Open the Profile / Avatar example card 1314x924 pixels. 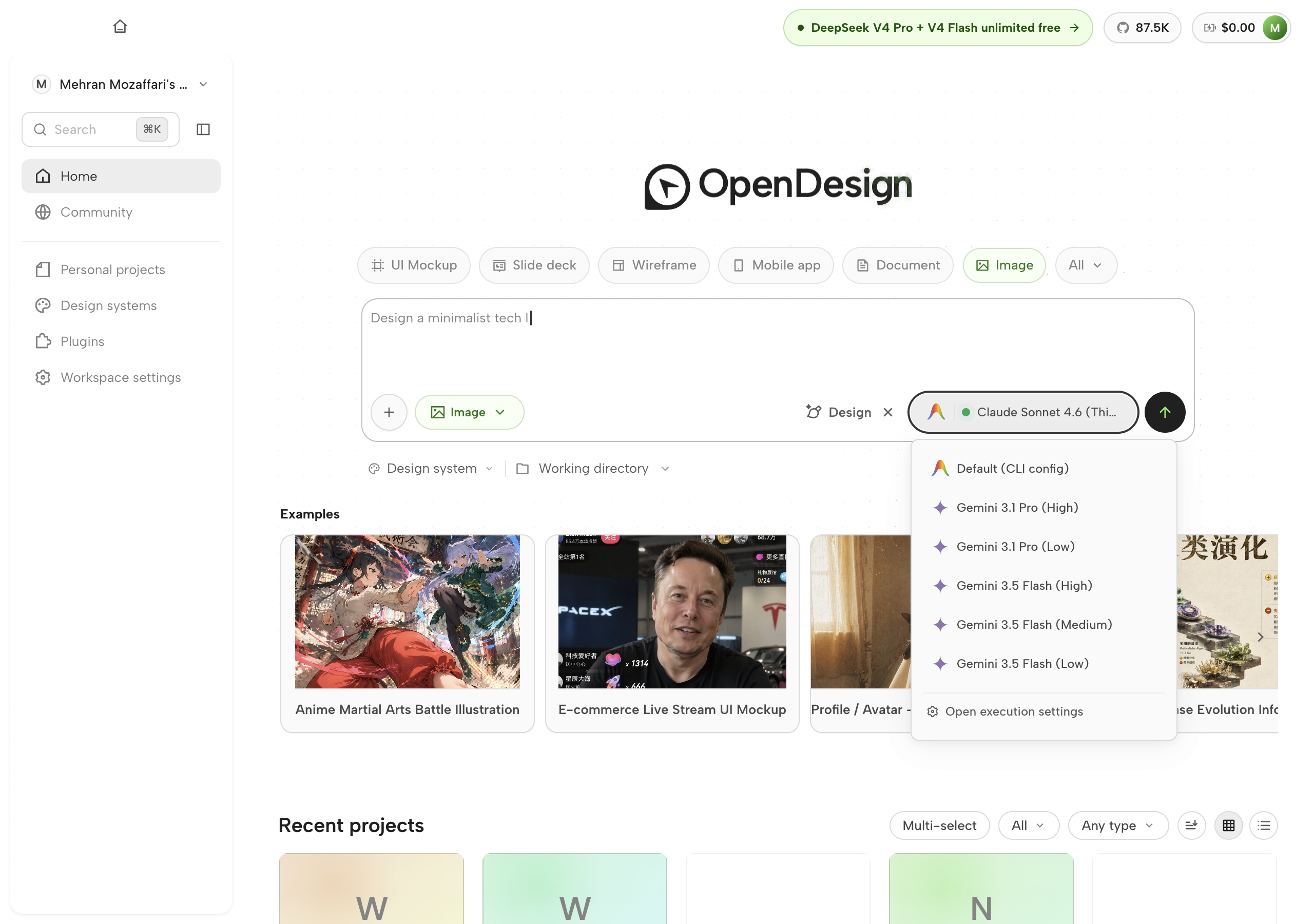(x=860, y=633)
